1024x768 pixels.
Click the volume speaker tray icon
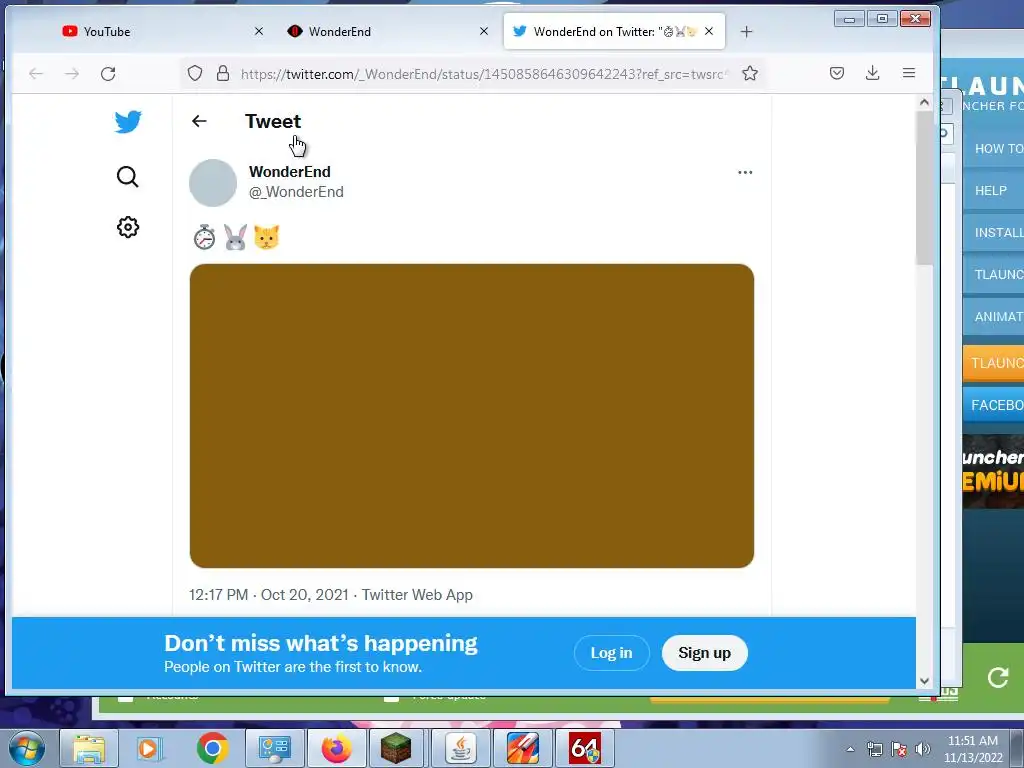(923, 749)
